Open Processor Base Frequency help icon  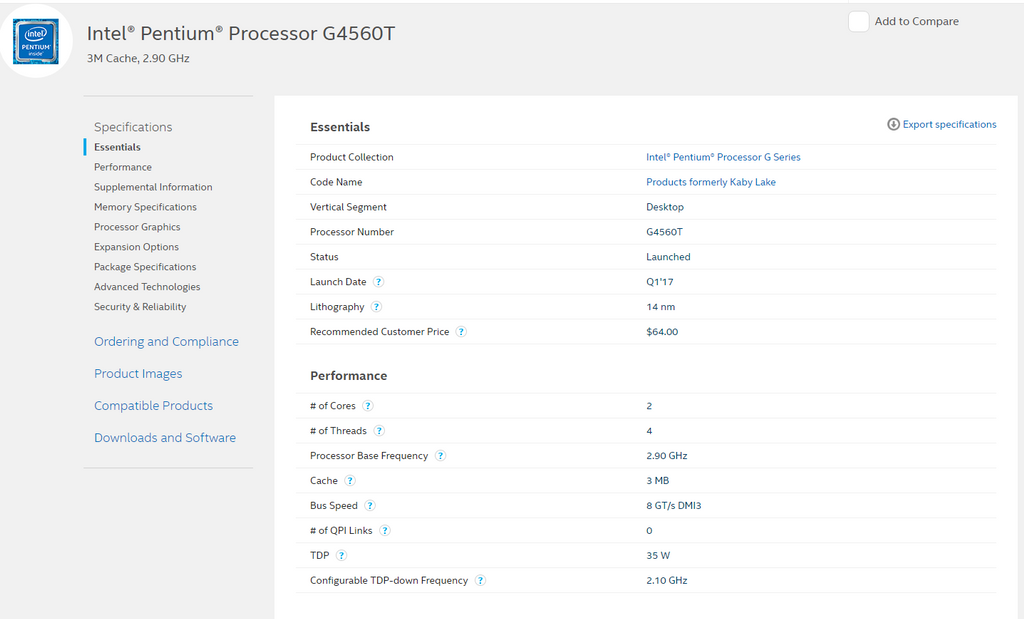click(x=440, y=456)
